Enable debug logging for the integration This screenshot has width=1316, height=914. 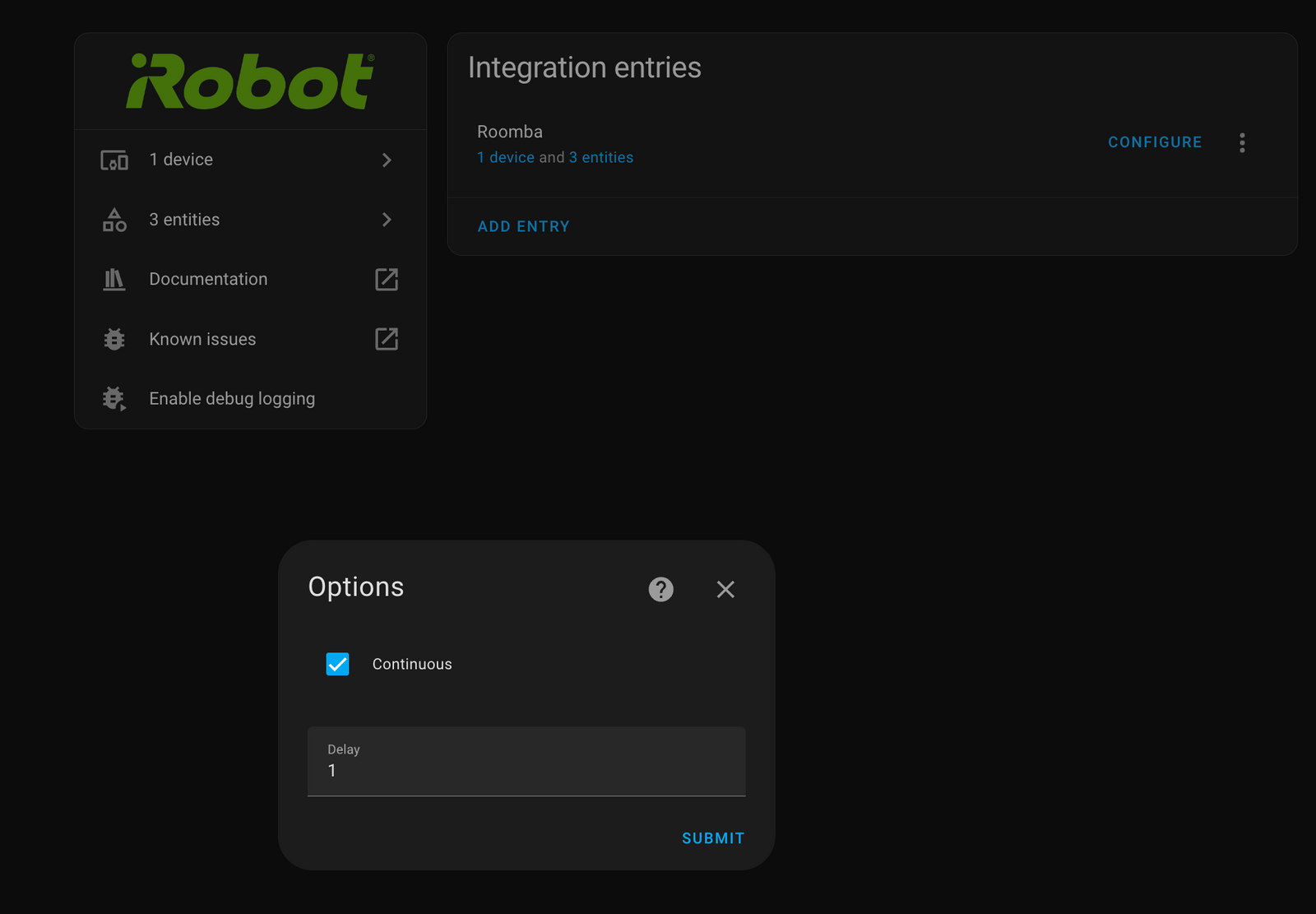click(231, 398)
